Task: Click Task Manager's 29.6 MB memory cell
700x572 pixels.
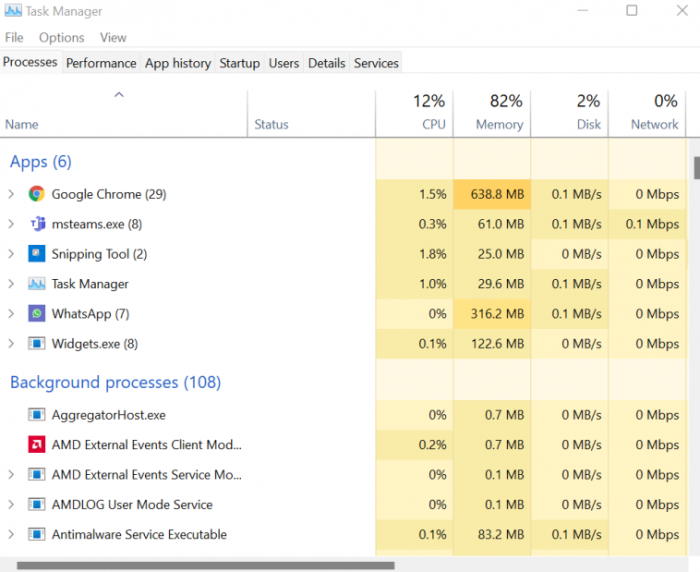Action: point(492,284)
